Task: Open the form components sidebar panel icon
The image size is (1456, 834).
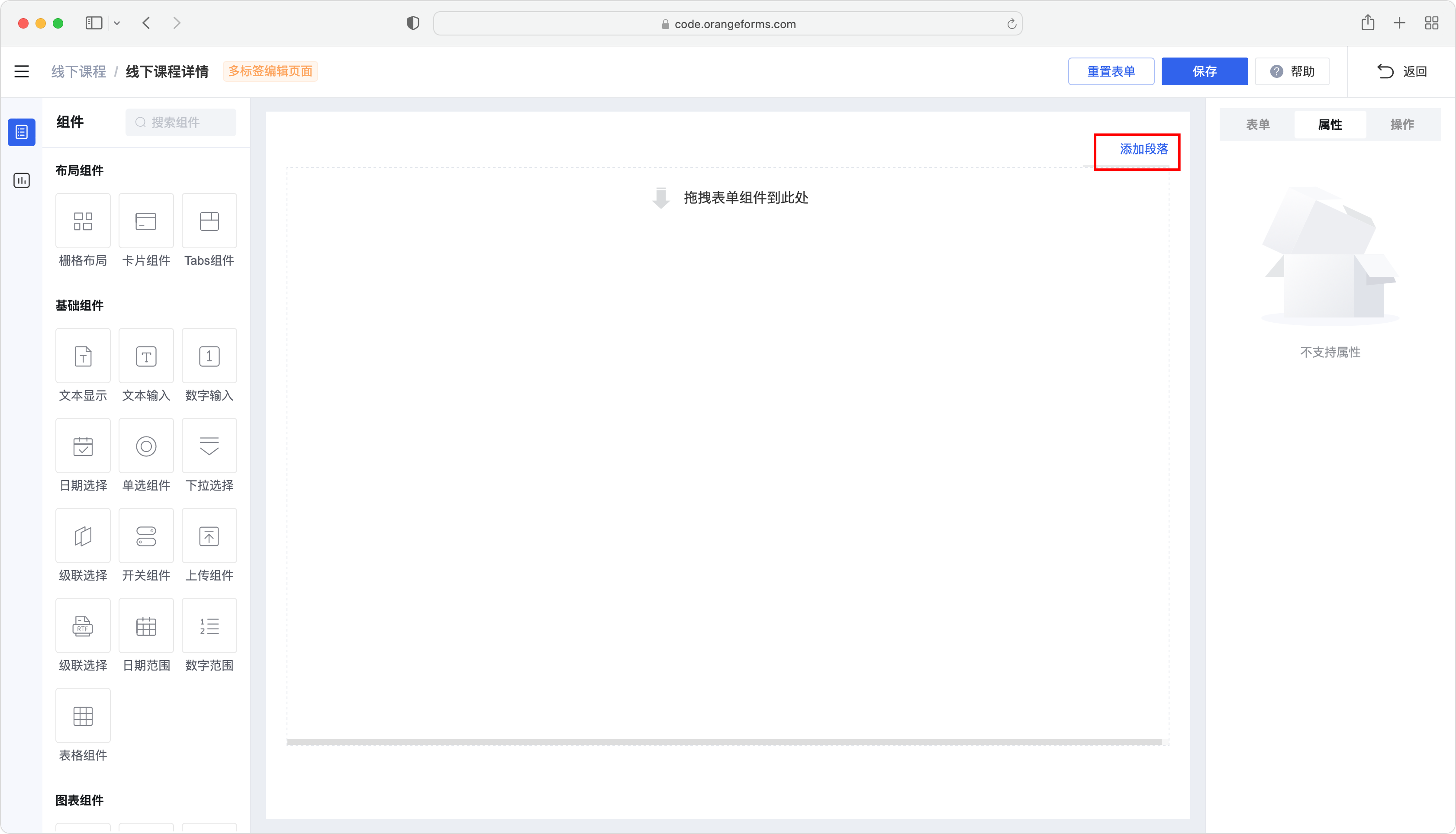Action: click(21, 132)
